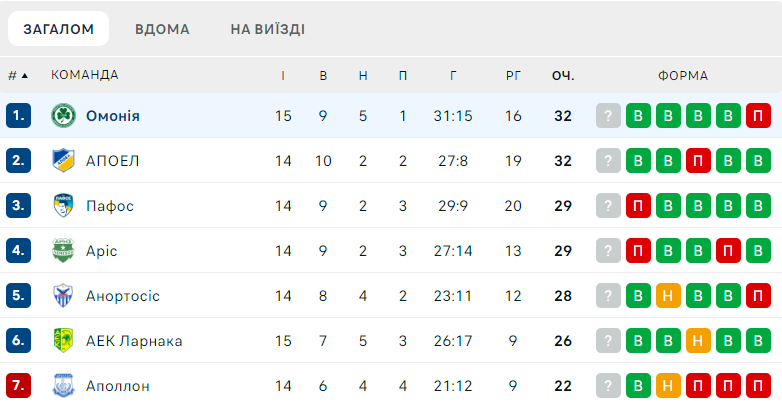782x406 pixels.
Task: Click the red П badge in АПОЕЛ's form
Action: point(699,161)
